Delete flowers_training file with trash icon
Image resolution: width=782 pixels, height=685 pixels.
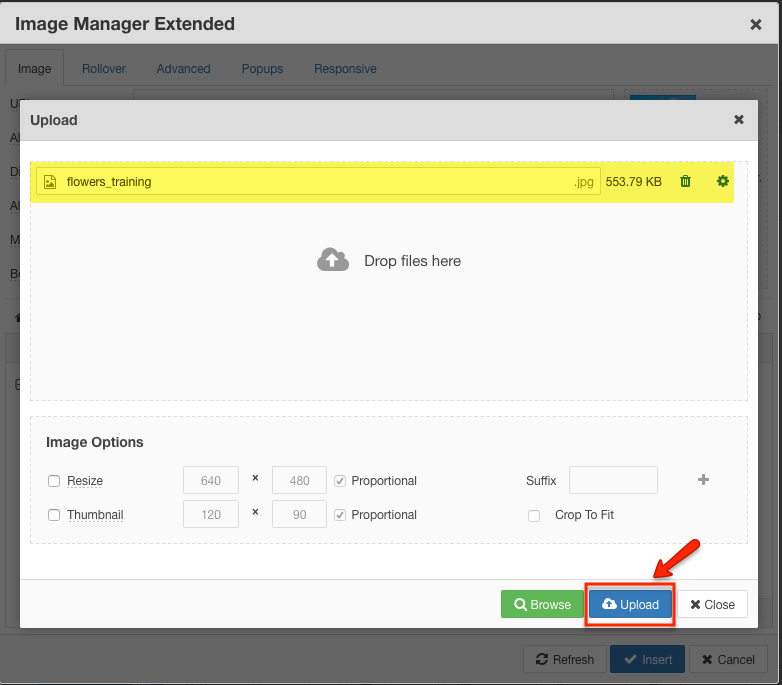(x=685, y=181)
